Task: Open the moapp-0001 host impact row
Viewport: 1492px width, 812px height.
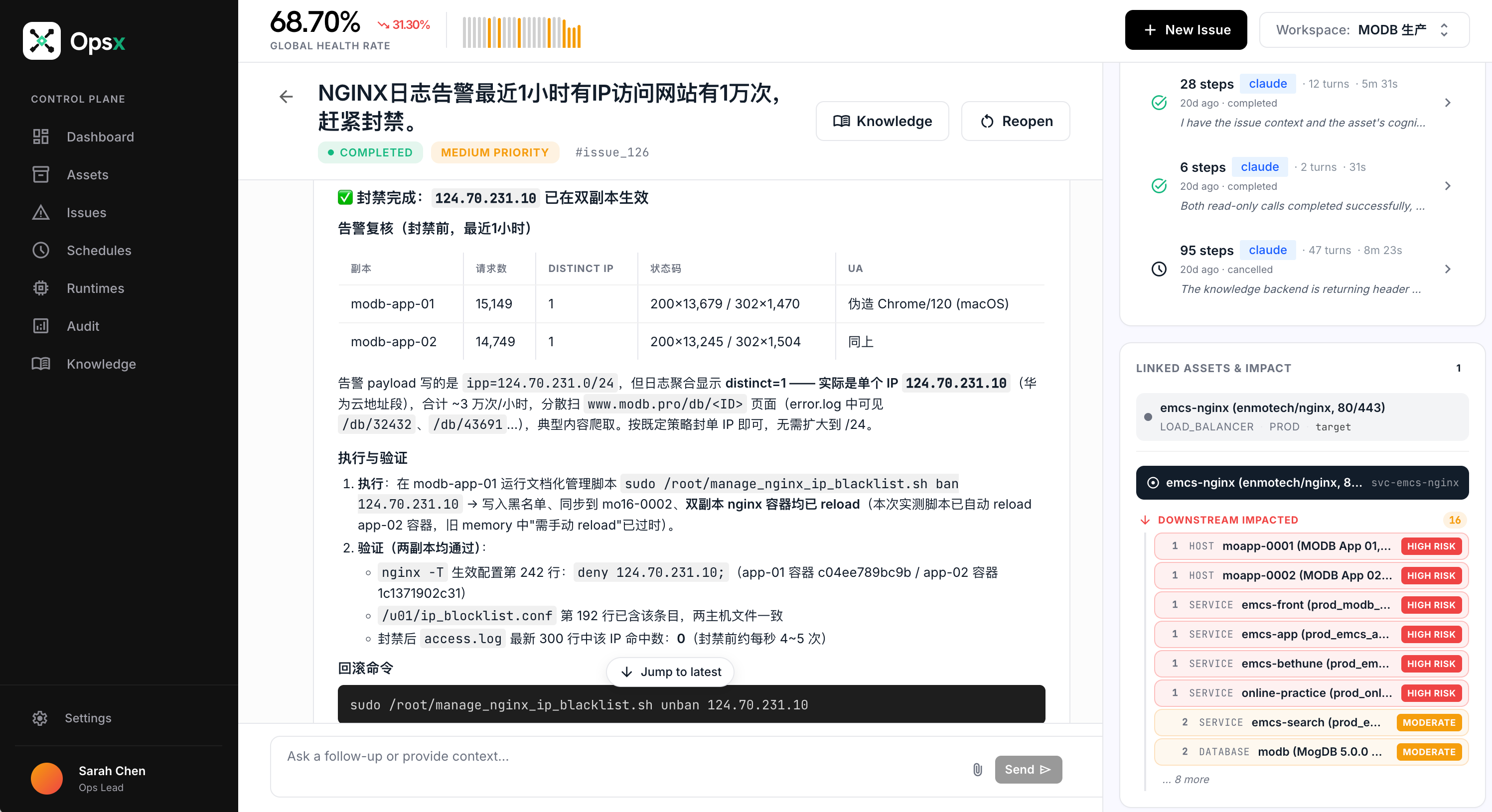Action: [1311, 546]
